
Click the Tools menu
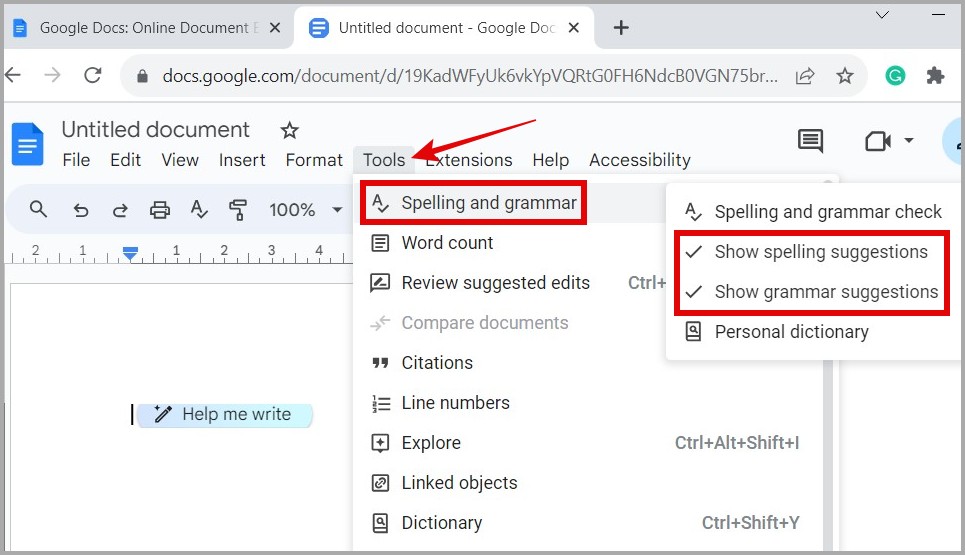coord(384,160)
